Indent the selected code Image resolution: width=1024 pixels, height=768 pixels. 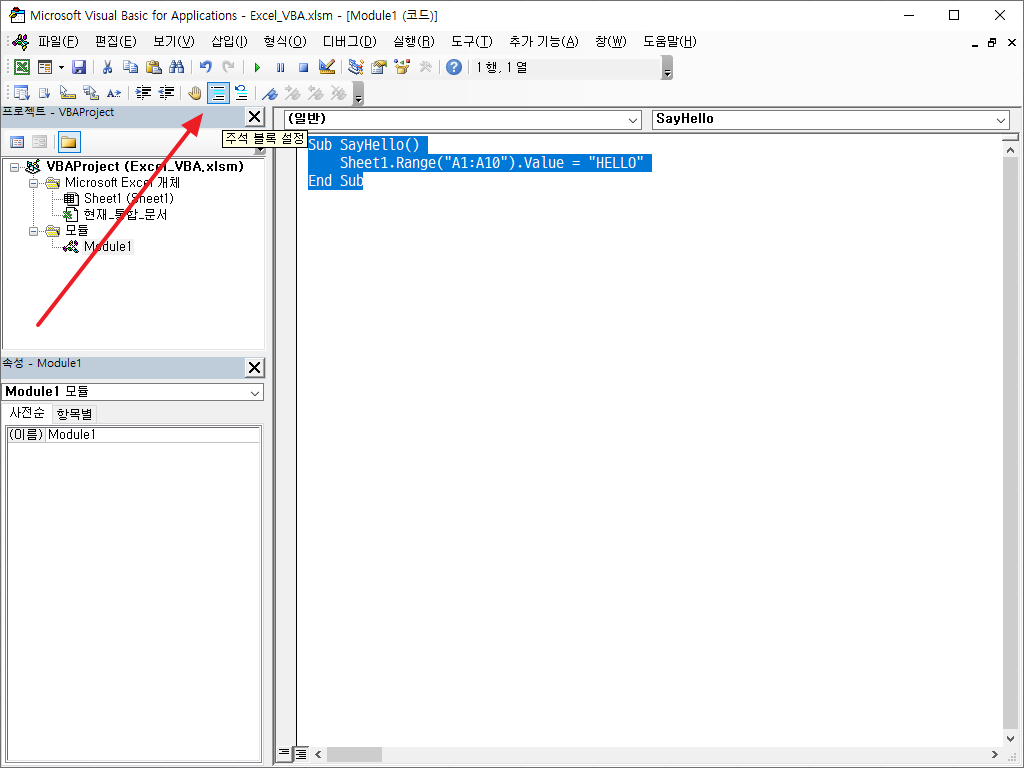[143, 93]
